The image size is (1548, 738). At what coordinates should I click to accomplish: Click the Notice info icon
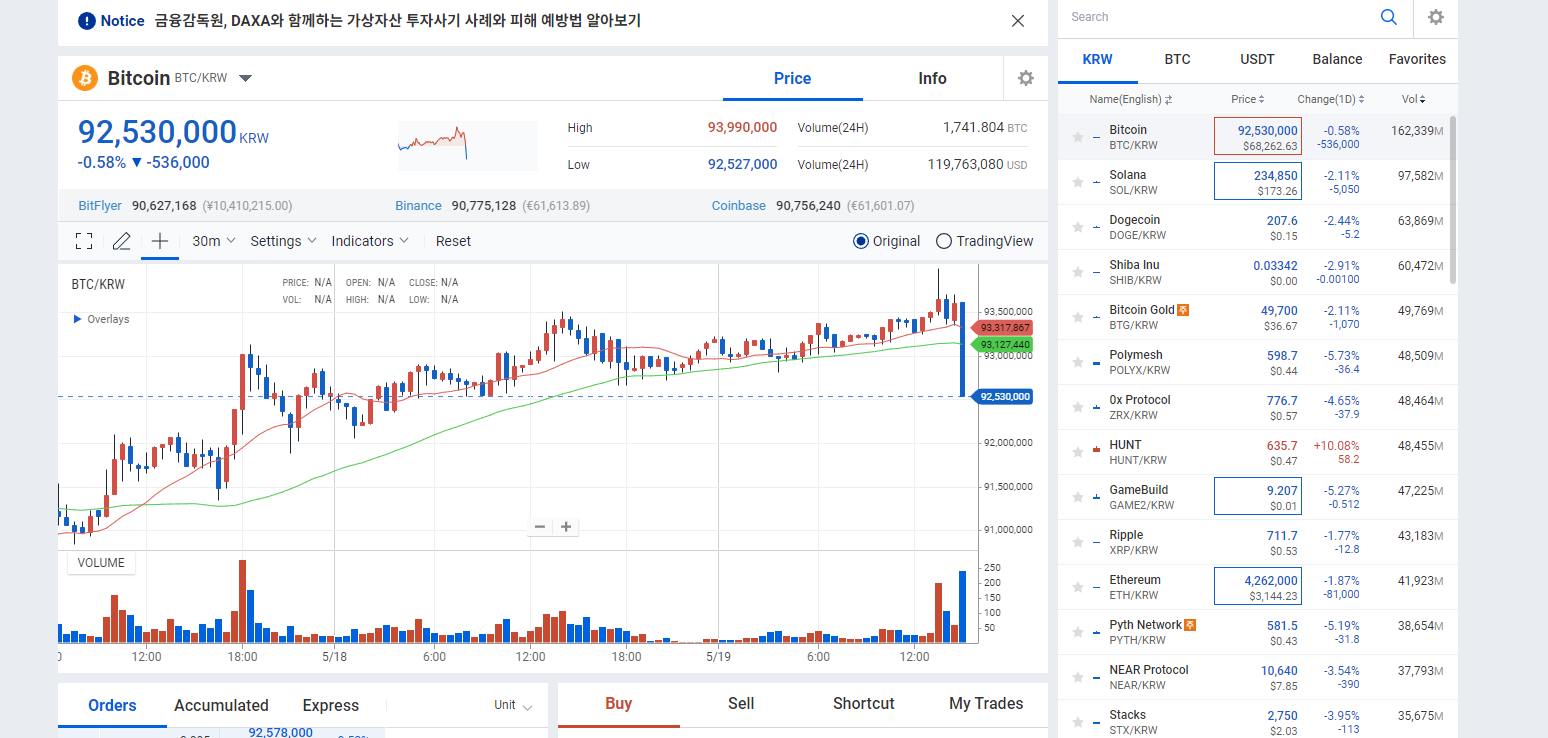(x=87, y=21)
